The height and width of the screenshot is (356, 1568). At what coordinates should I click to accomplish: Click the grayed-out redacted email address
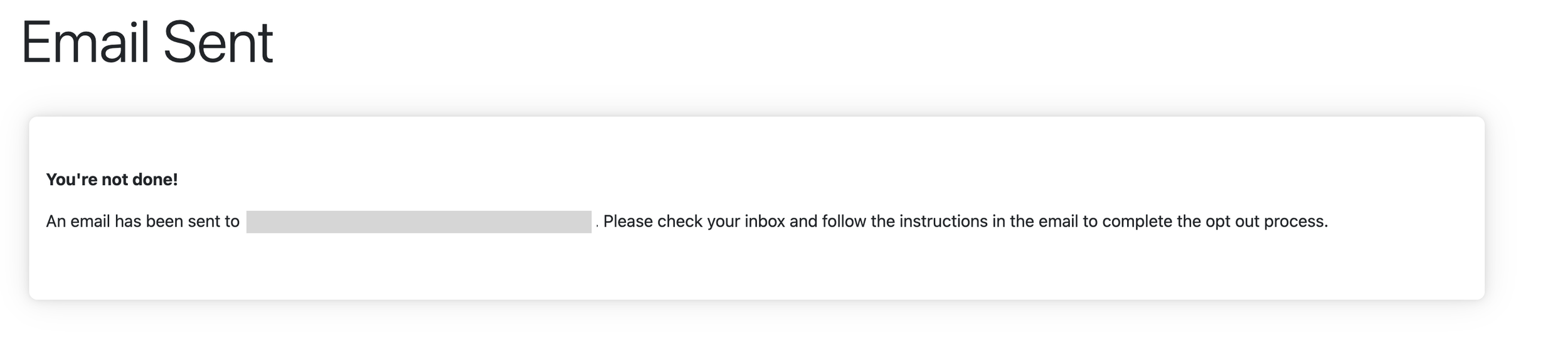(418, 222)
